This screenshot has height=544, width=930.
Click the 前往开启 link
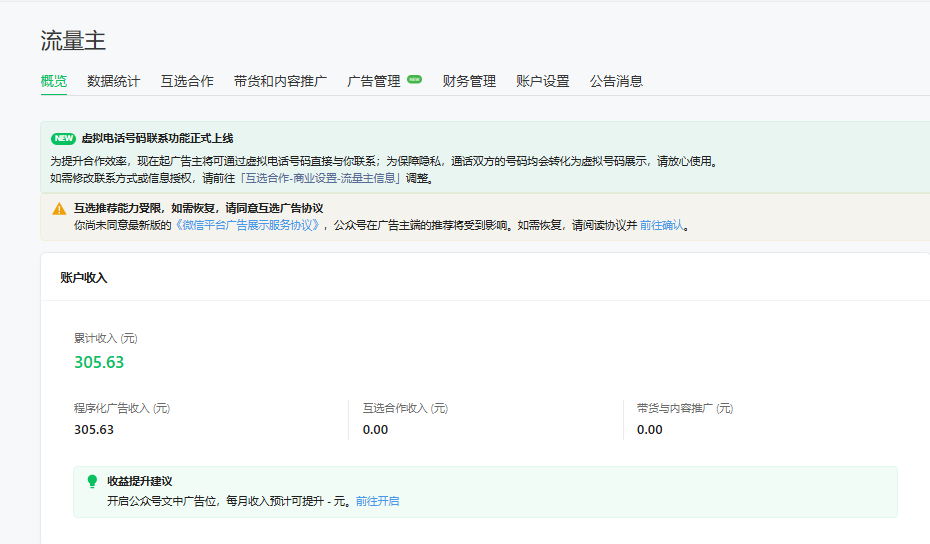(x=377, y=501)
